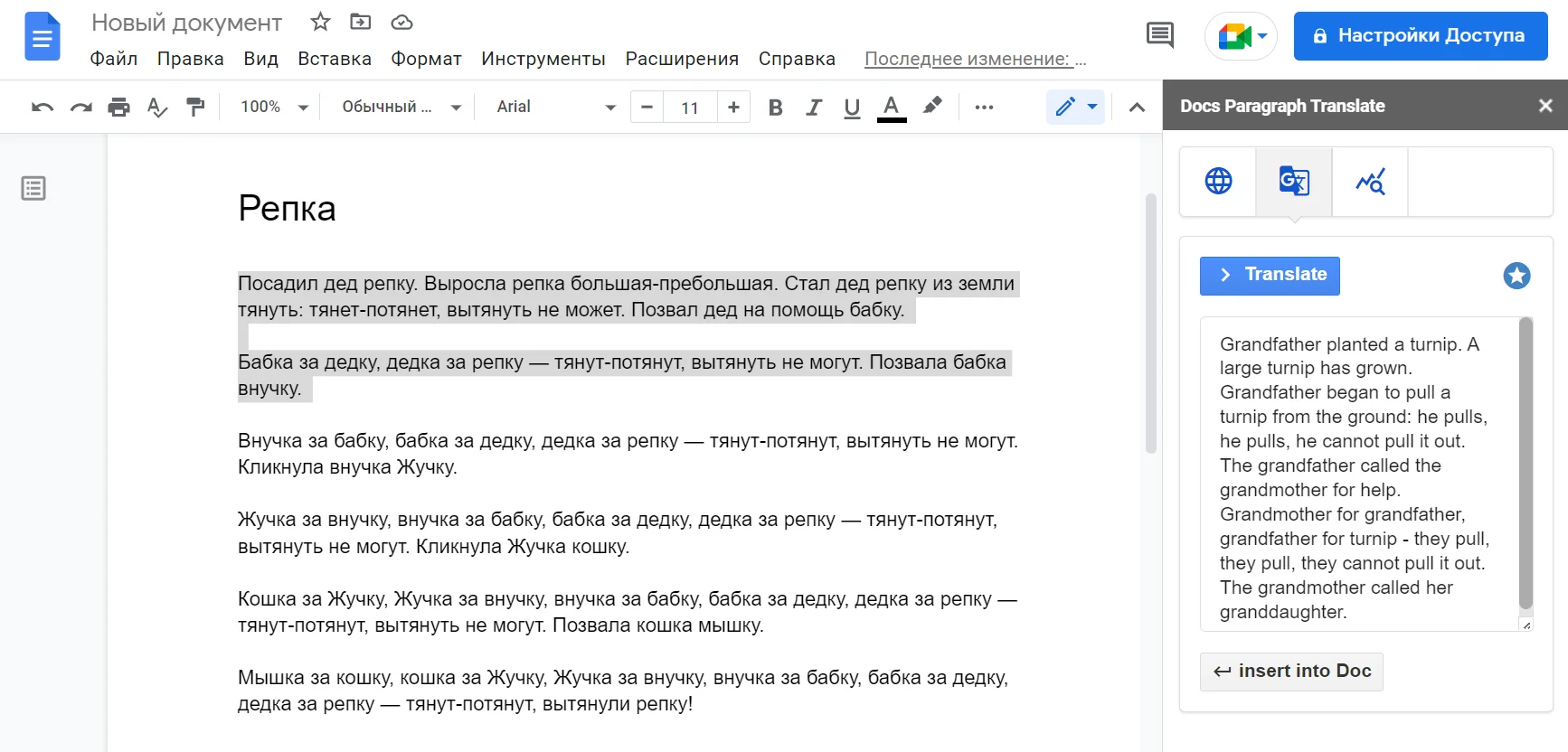Click the insert into Doc button
The height and width of the screenshot is (752, 1568).
[x=1291, y=672]
